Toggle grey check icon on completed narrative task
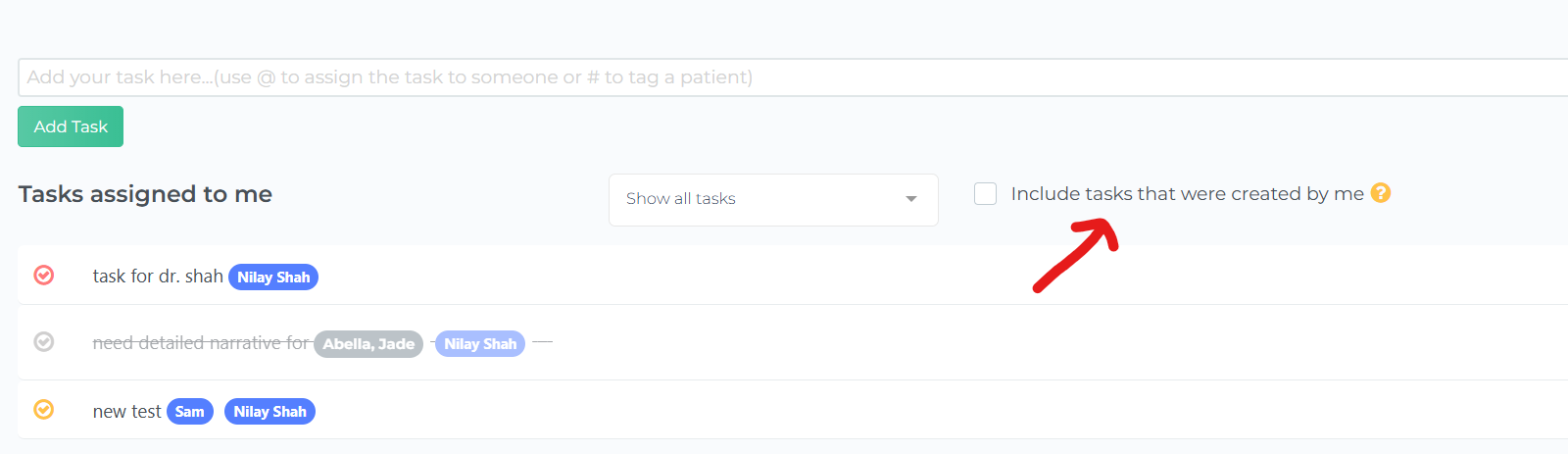1568x454 pixels. click(x=44, y=341)
